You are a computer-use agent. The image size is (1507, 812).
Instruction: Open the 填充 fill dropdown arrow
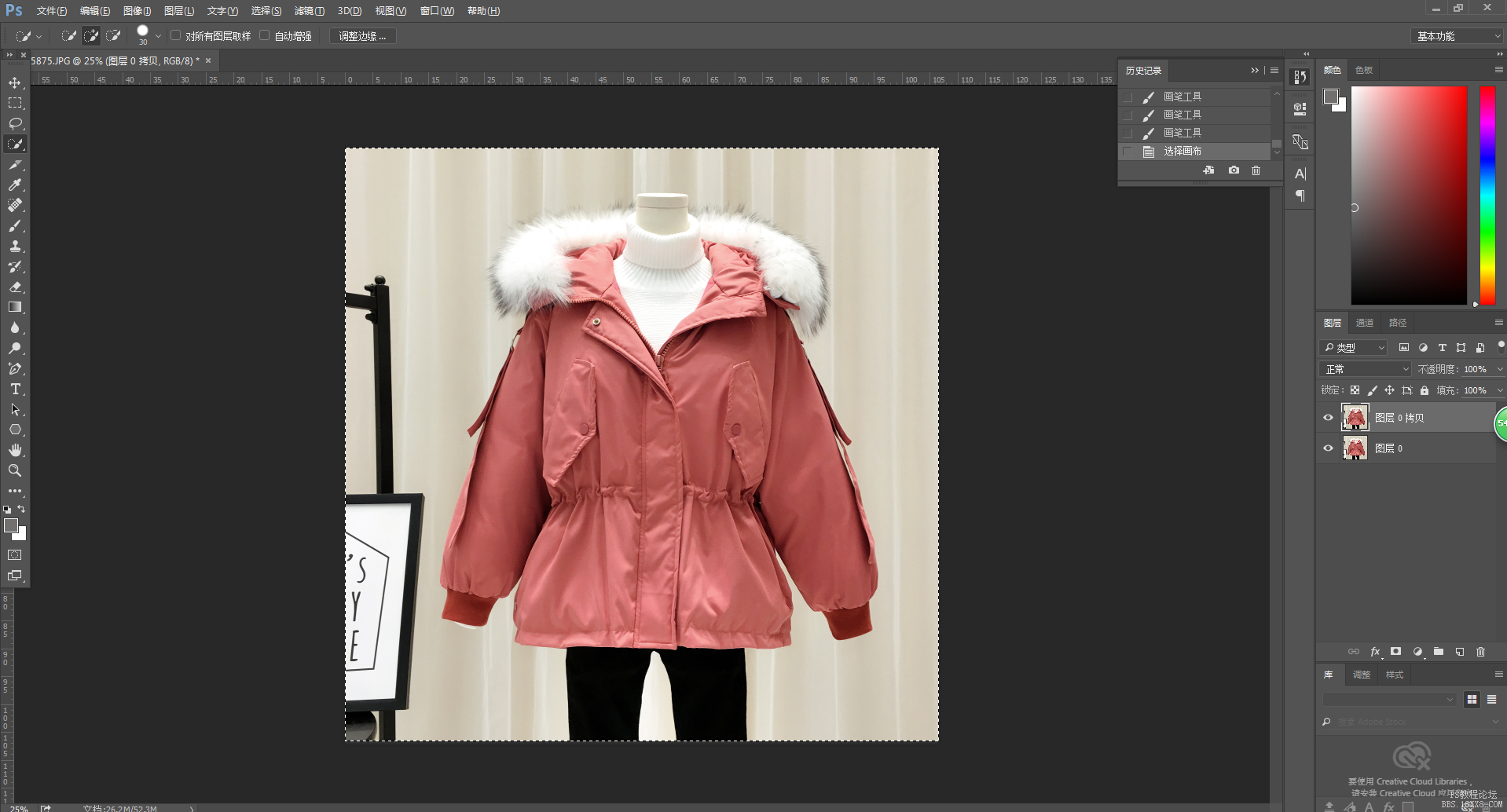(1499, 390)
